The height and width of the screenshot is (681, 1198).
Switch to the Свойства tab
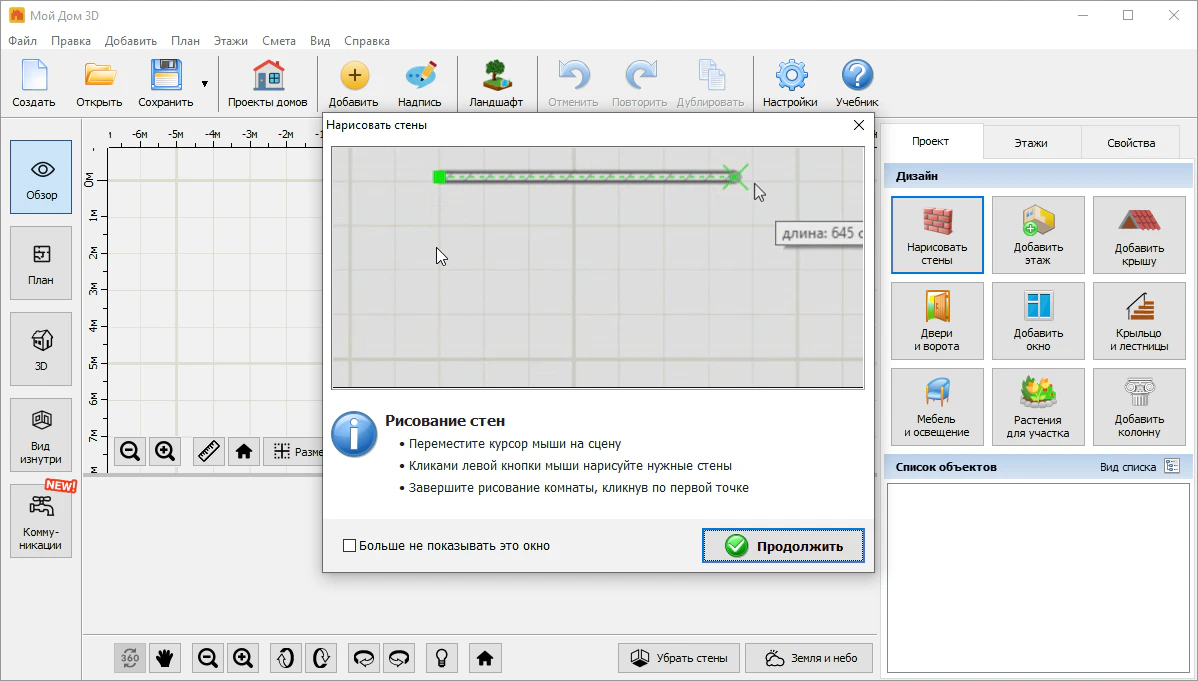point(1130,143)
